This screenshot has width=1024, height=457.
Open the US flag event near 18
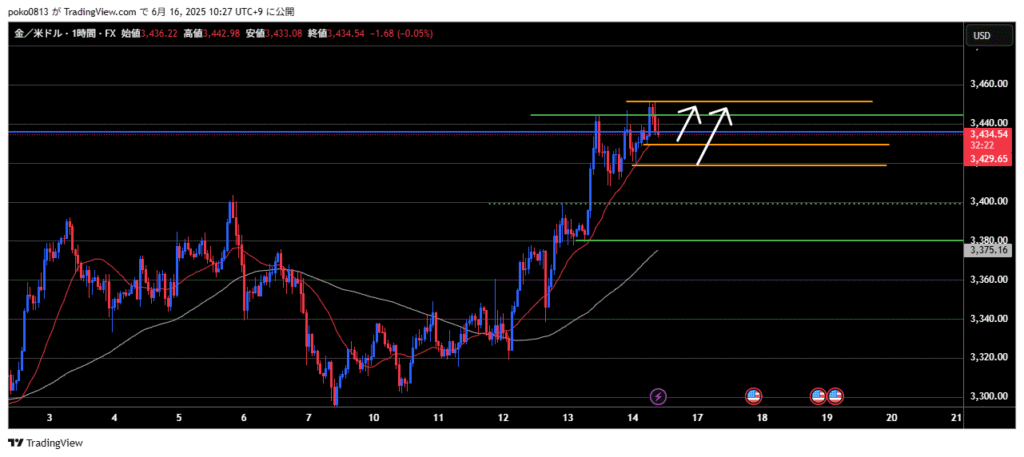tap(755, 397)
